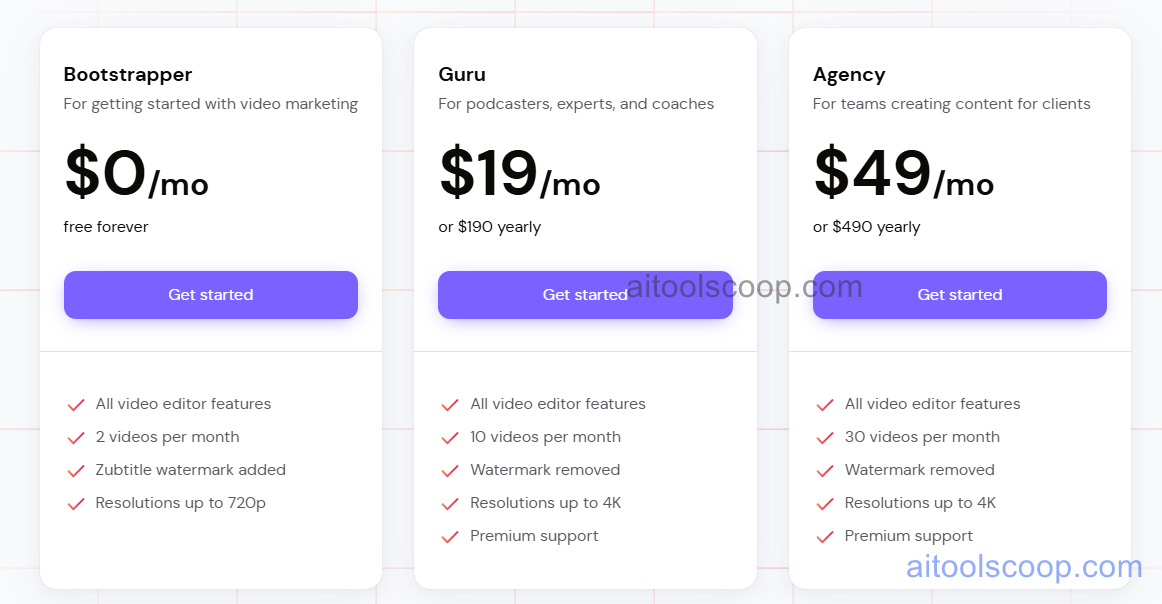Select the Agency plan heading

(x=849, y=74)
